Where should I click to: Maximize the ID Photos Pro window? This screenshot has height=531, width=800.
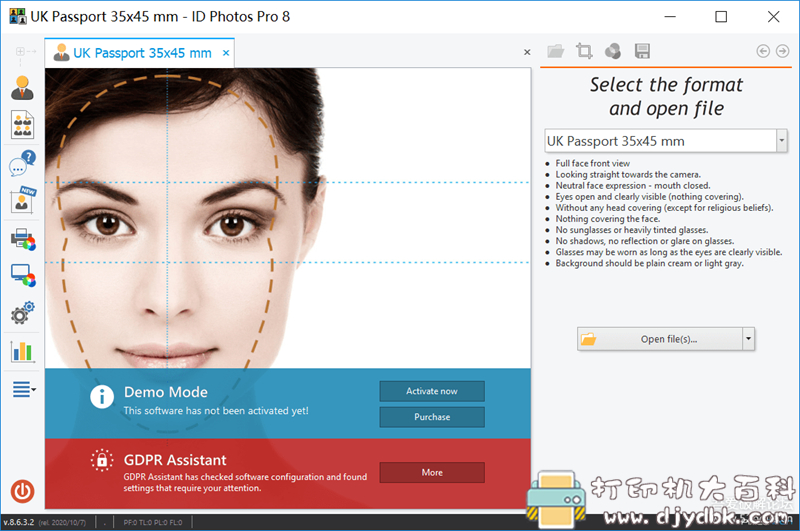(721, 17)
